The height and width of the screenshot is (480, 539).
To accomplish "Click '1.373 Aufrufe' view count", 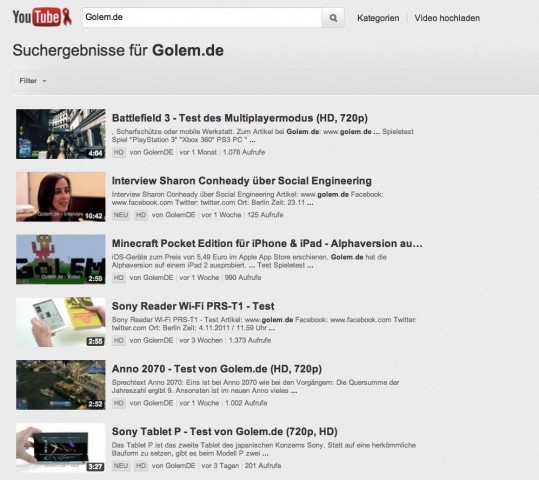I will point(250,341).
